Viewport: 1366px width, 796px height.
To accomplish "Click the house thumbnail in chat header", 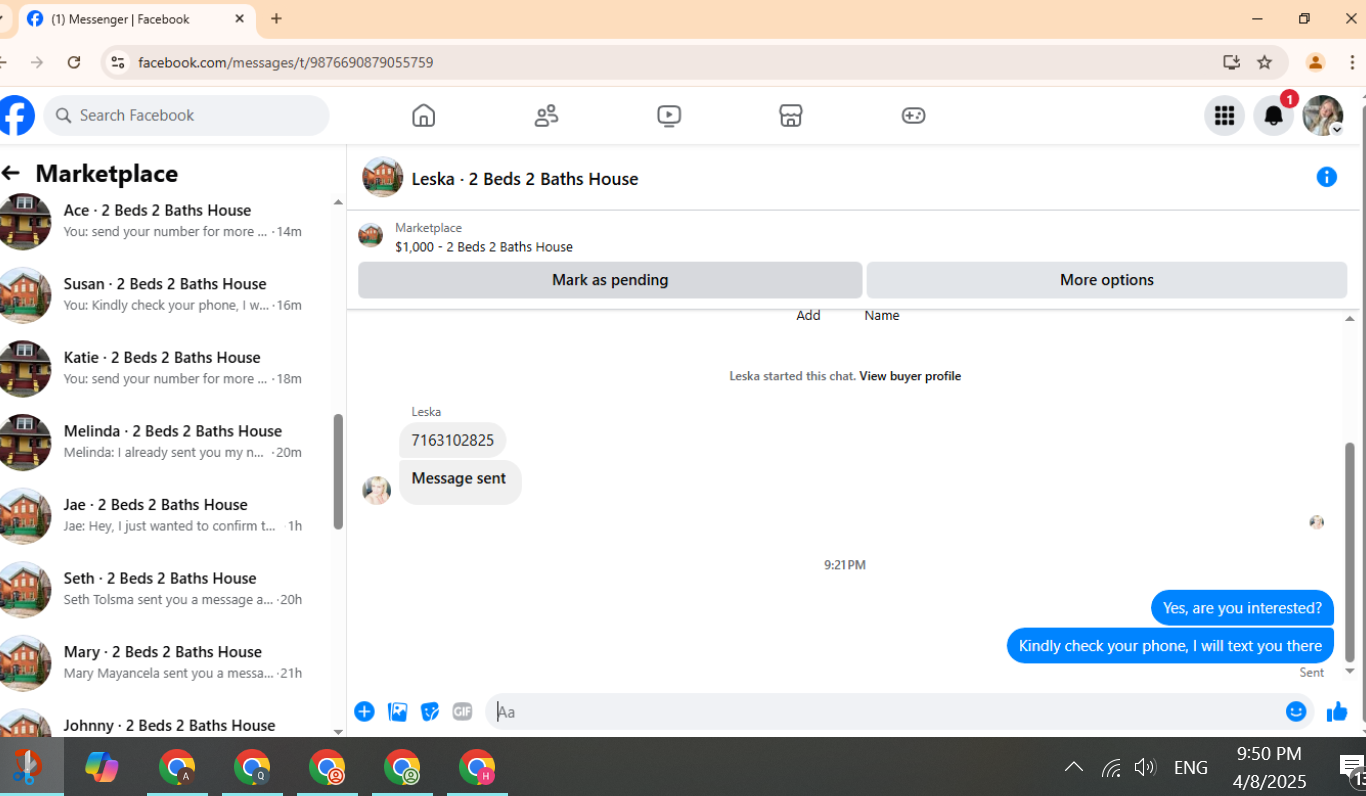I will tap(382, 178).
